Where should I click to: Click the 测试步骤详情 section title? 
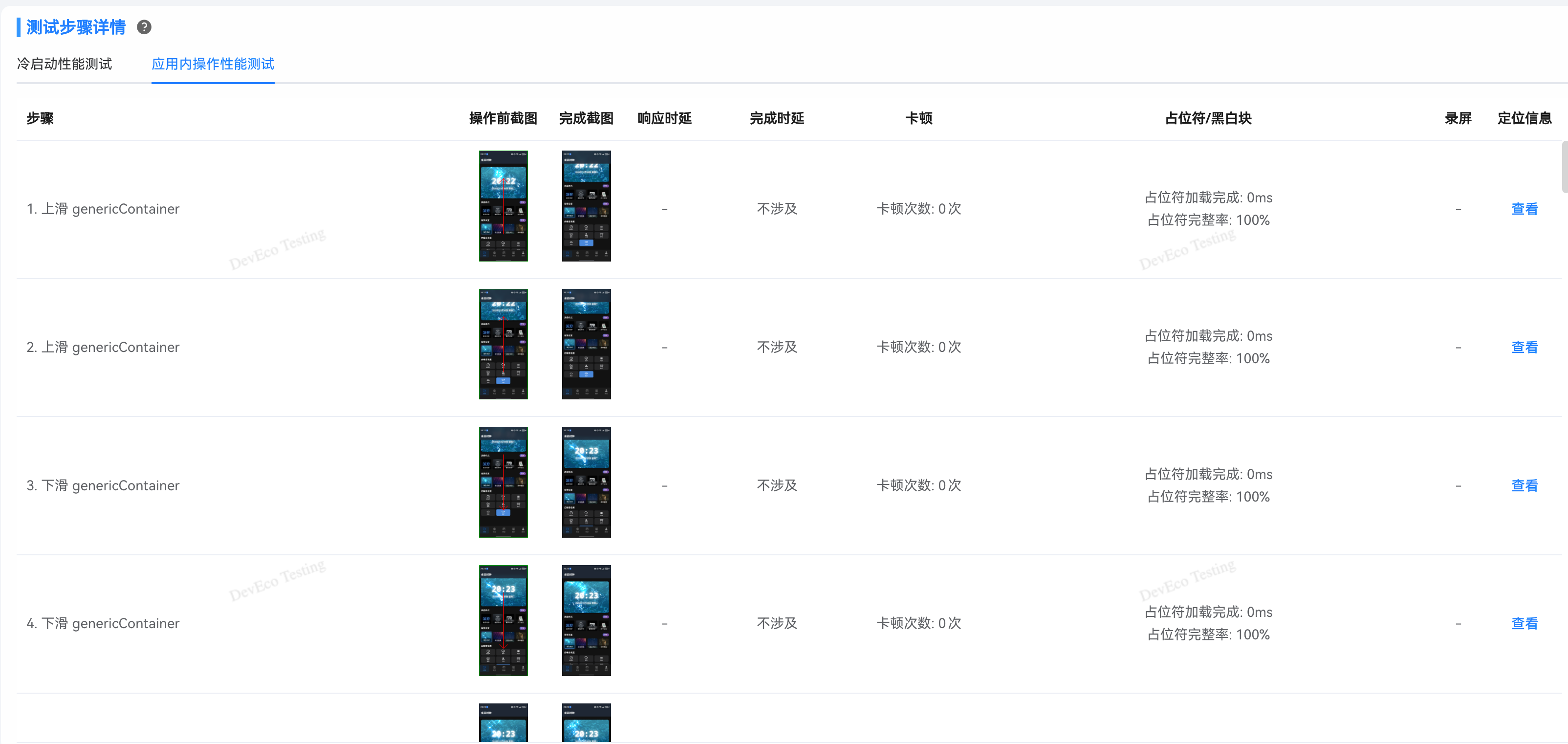point(76,27)
